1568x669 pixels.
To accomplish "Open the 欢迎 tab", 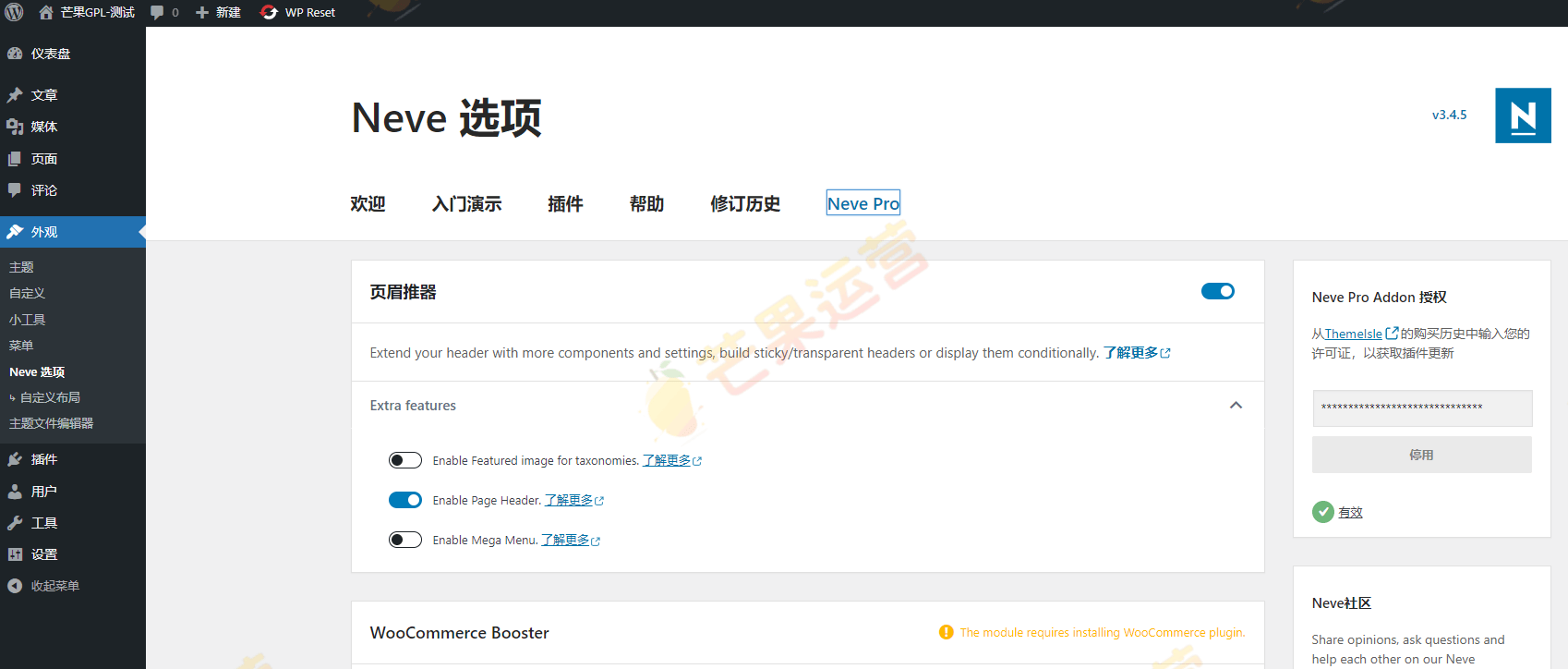I will click(368, 203).
